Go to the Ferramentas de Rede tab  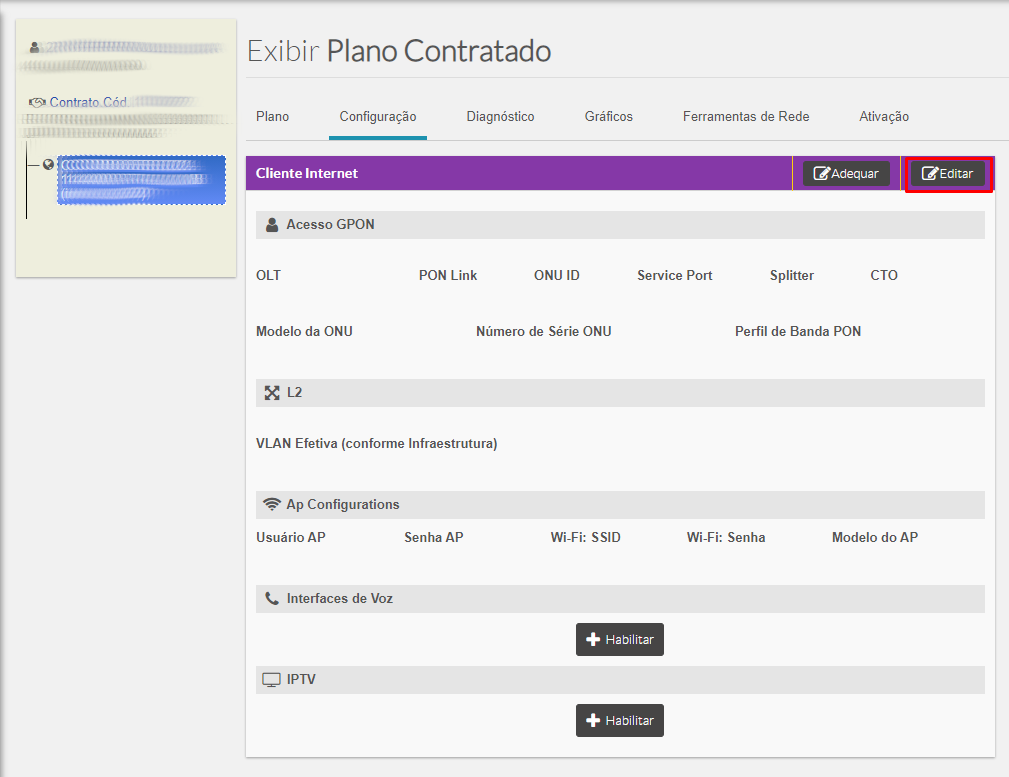(x=746, y=117)
